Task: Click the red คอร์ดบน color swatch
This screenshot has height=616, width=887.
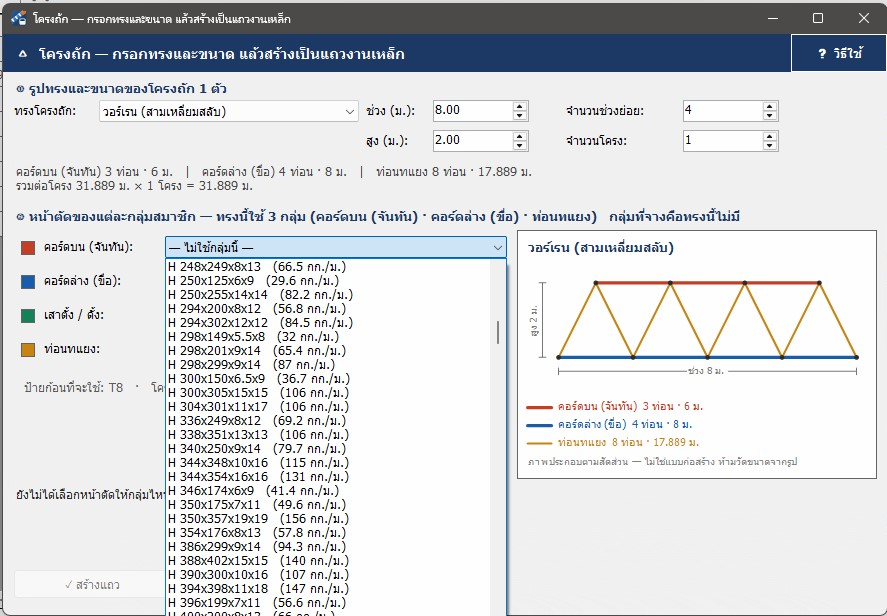Action: (x=28, y=248)
